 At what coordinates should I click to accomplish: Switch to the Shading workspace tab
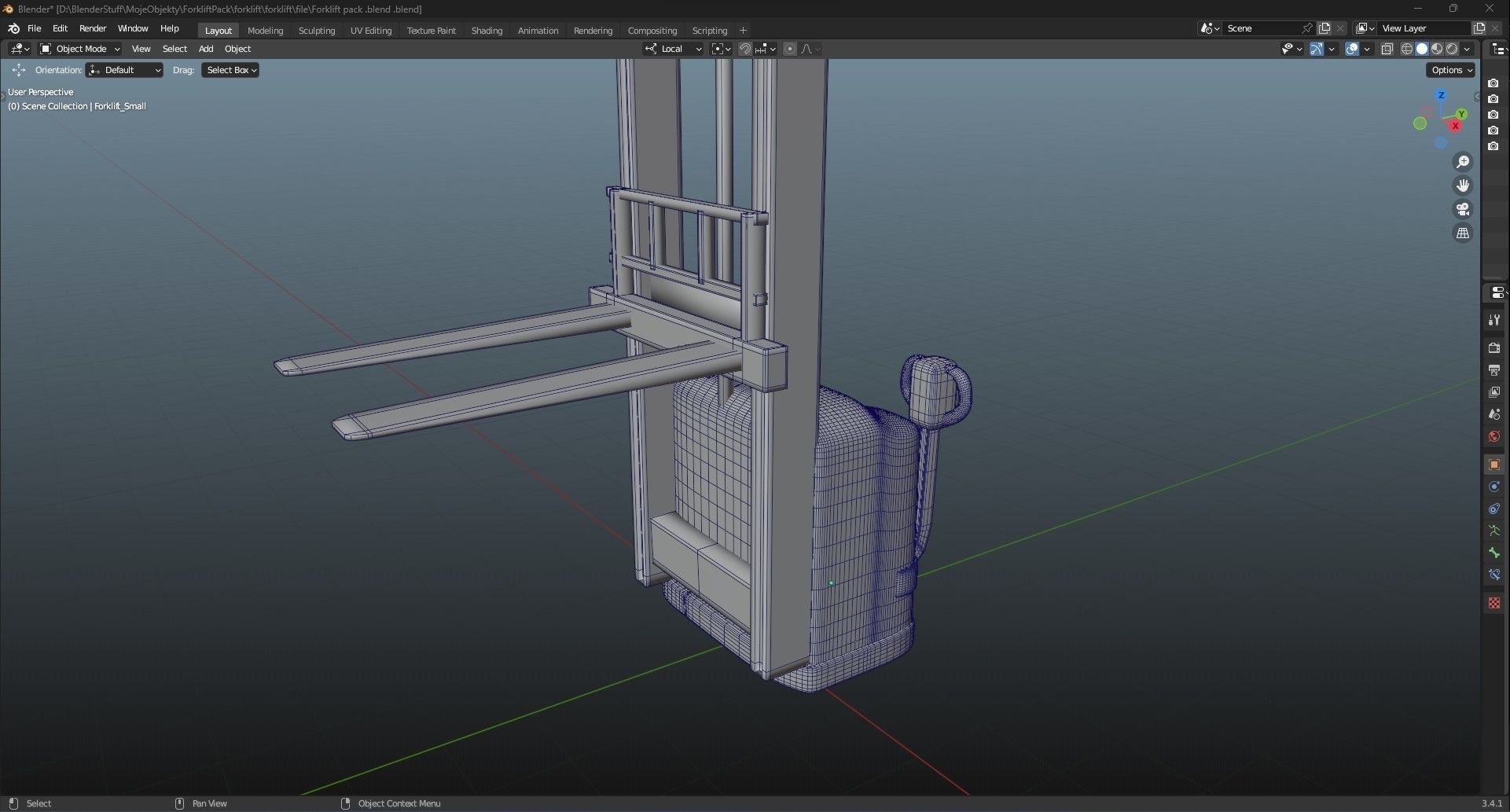coord(487,31)
